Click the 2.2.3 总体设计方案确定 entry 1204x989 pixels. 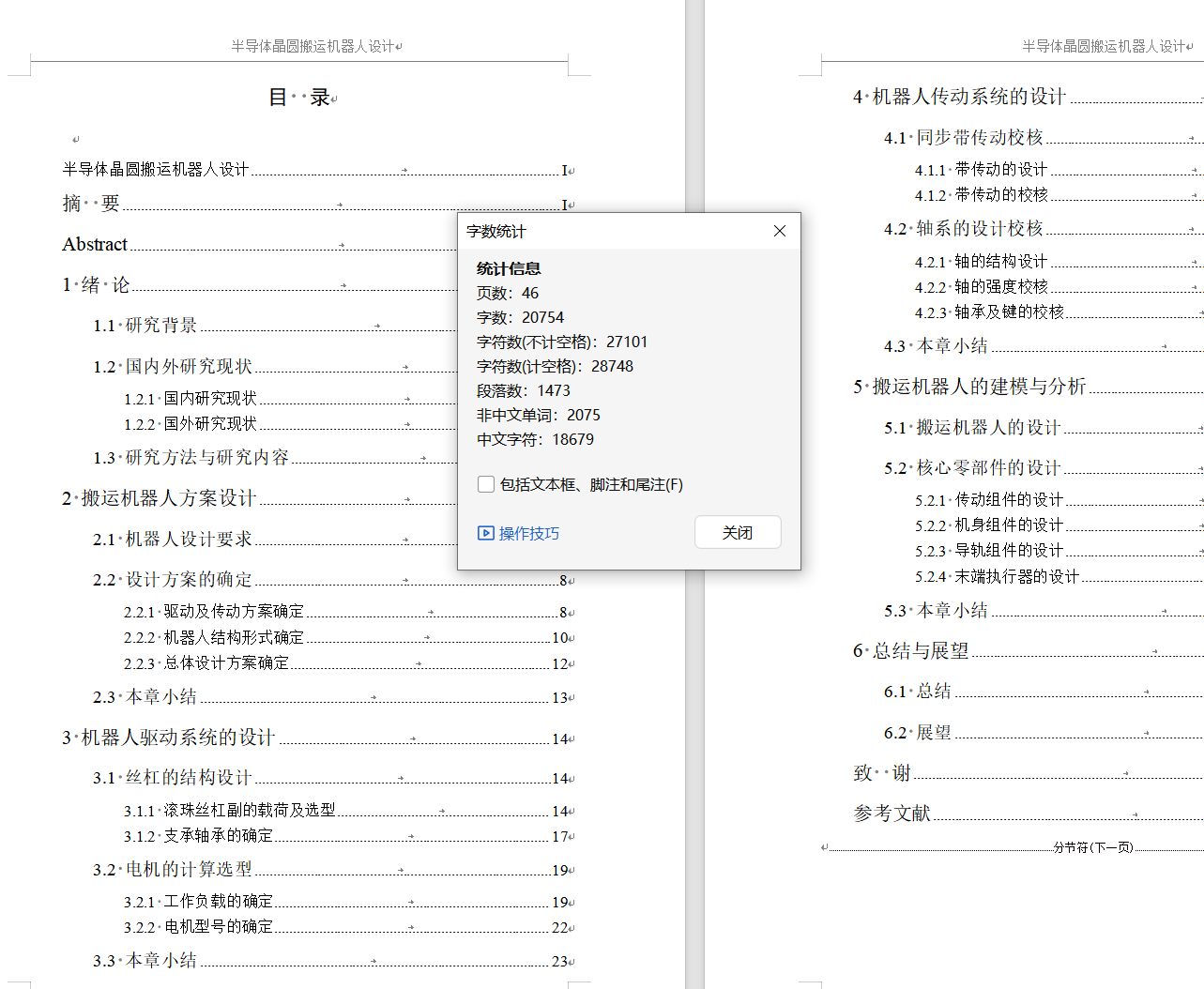click(206, 663)
